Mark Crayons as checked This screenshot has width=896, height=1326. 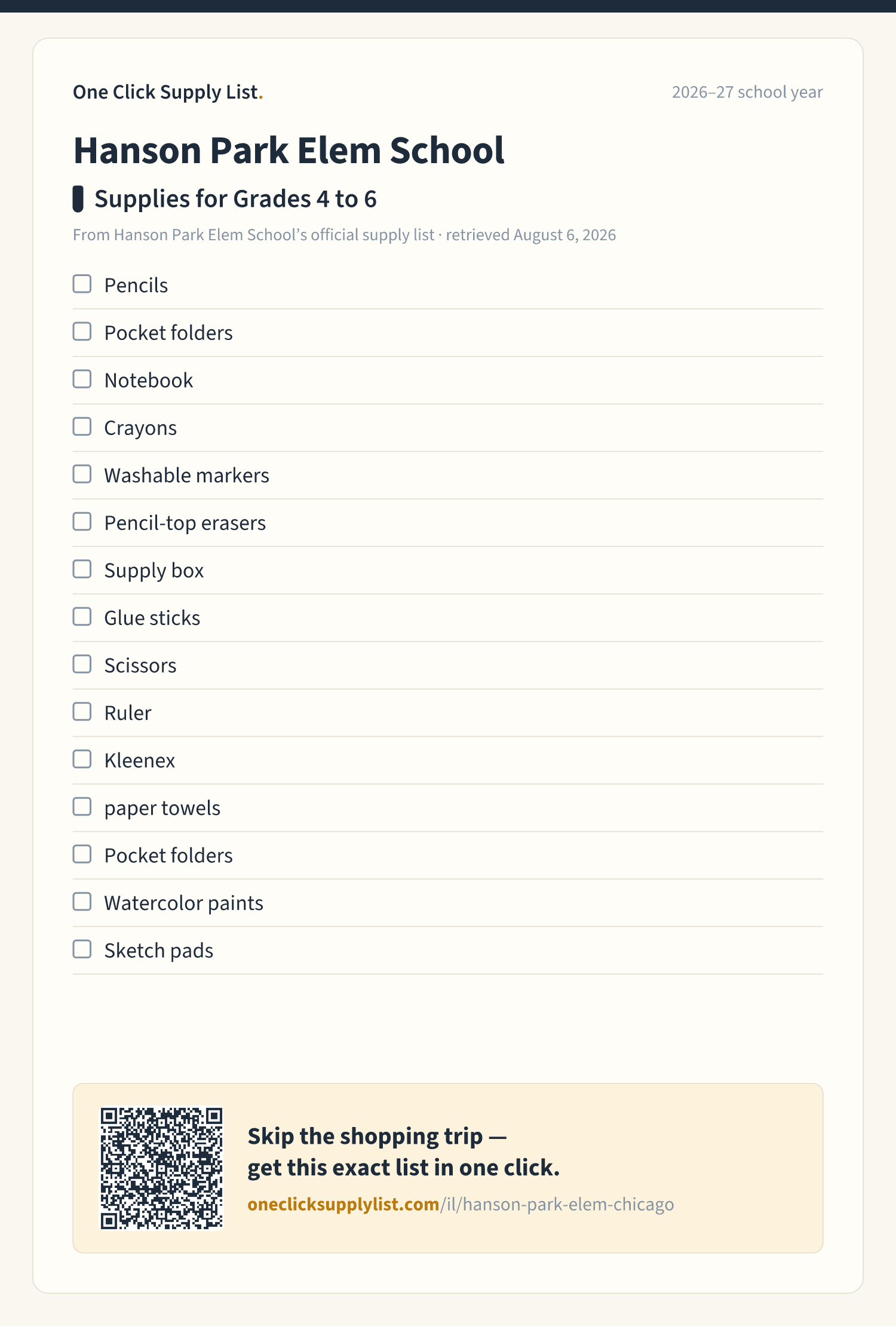tap(82, 427)
